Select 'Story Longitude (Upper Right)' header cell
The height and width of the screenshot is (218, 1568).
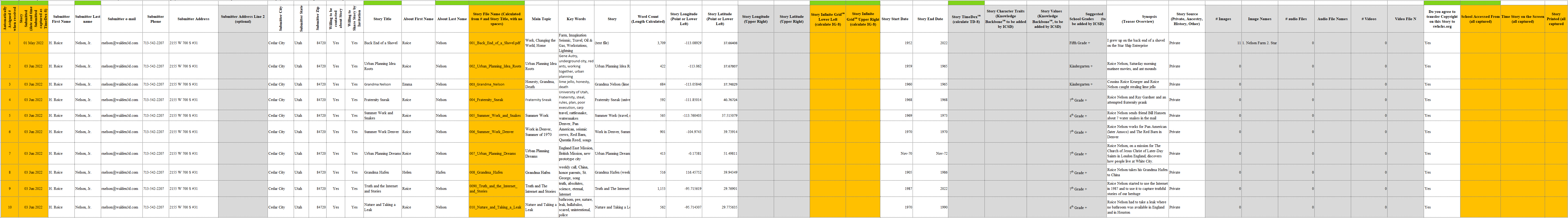[x=755, y=19]
